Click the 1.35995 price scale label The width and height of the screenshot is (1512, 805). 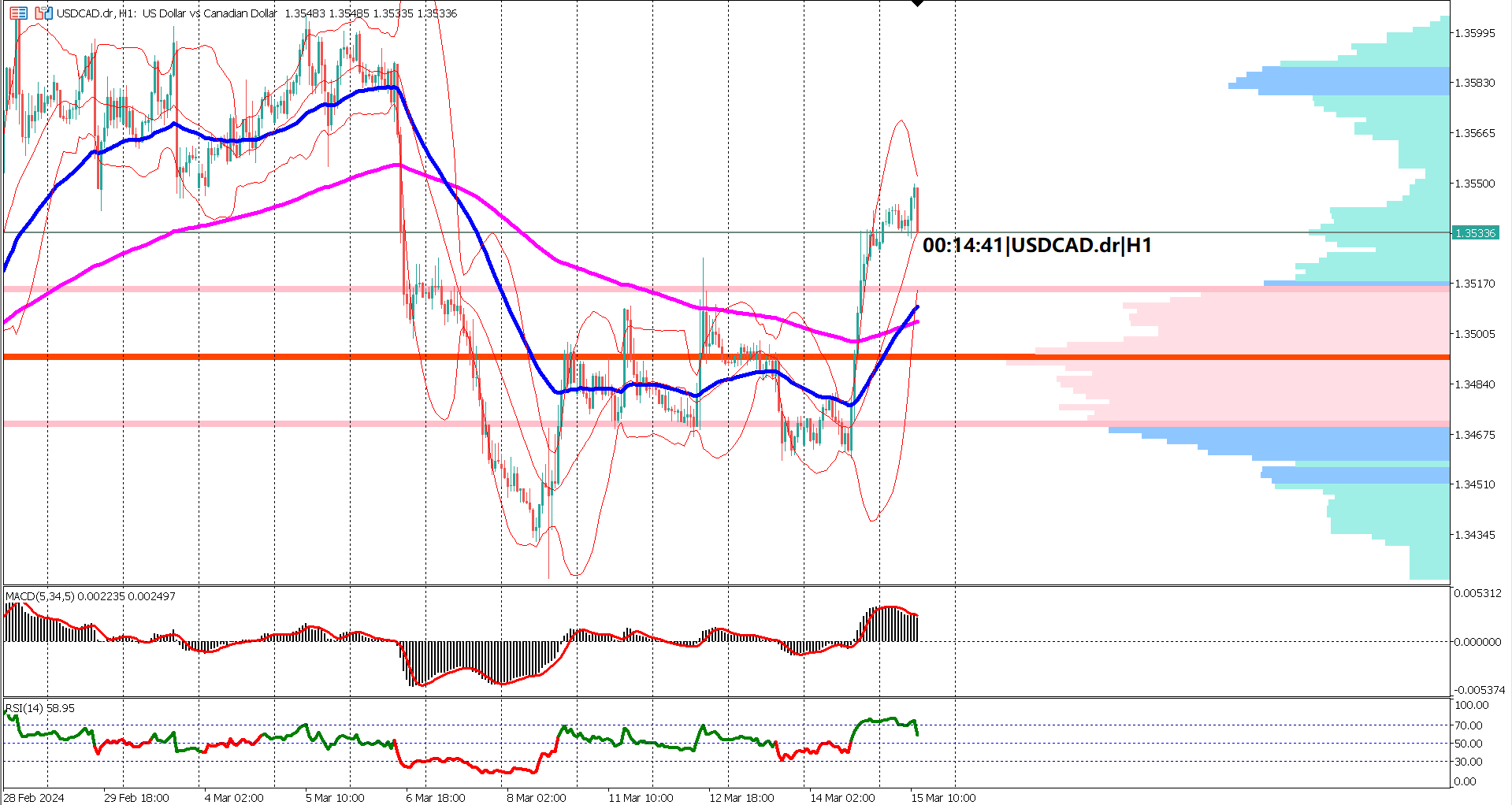click(x=1477, y=33)
